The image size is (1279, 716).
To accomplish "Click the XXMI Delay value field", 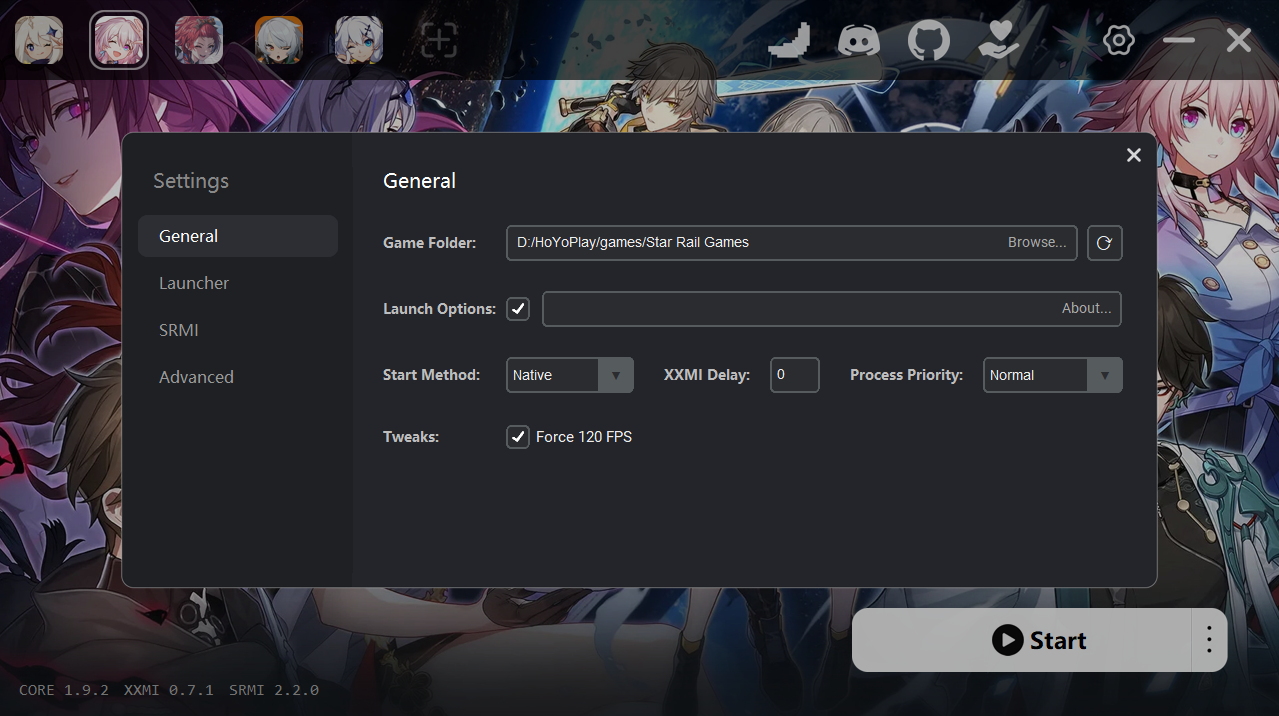I will [795, 375].
